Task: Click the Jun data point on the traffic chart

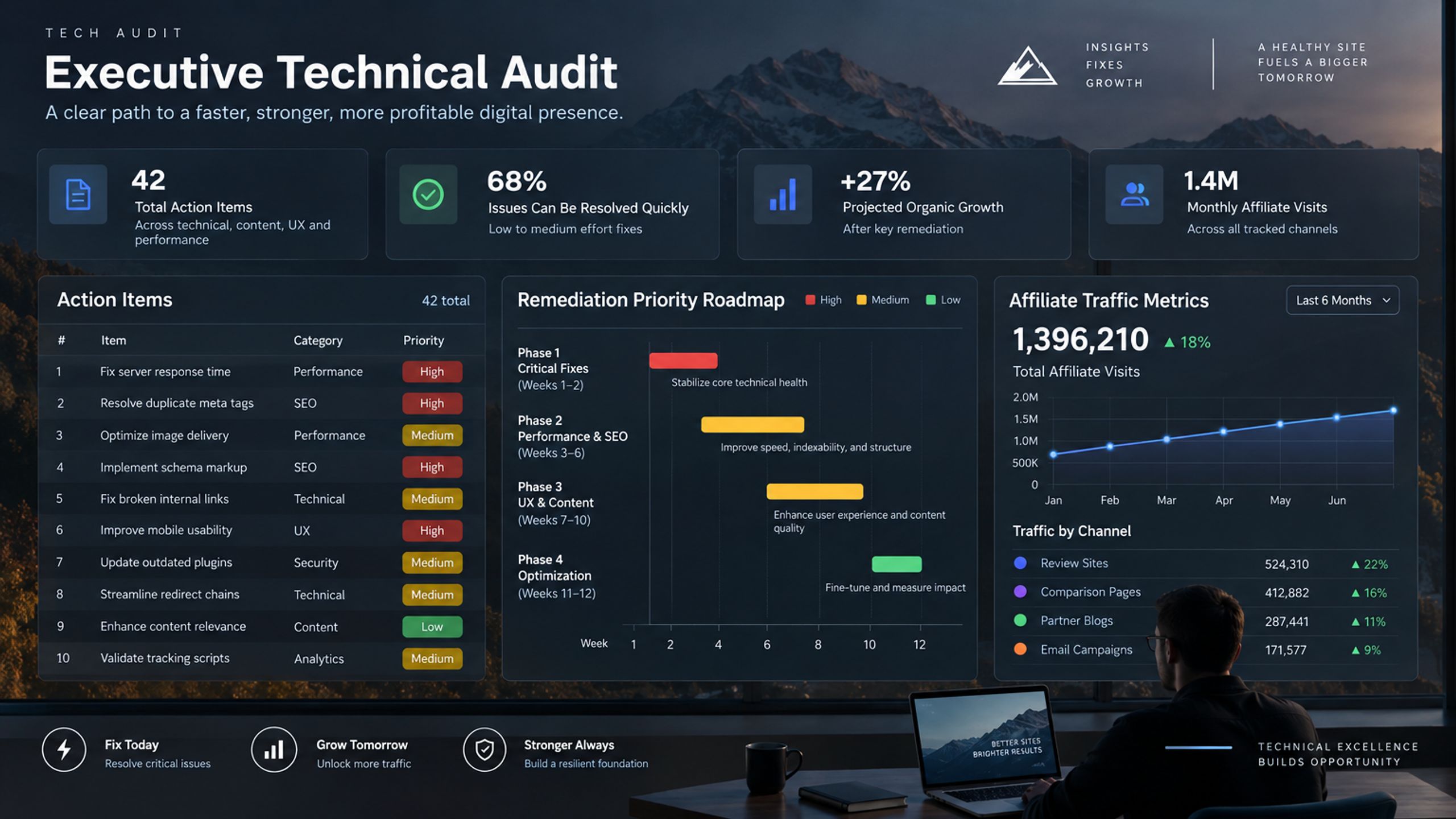Action: (1337, 417)
